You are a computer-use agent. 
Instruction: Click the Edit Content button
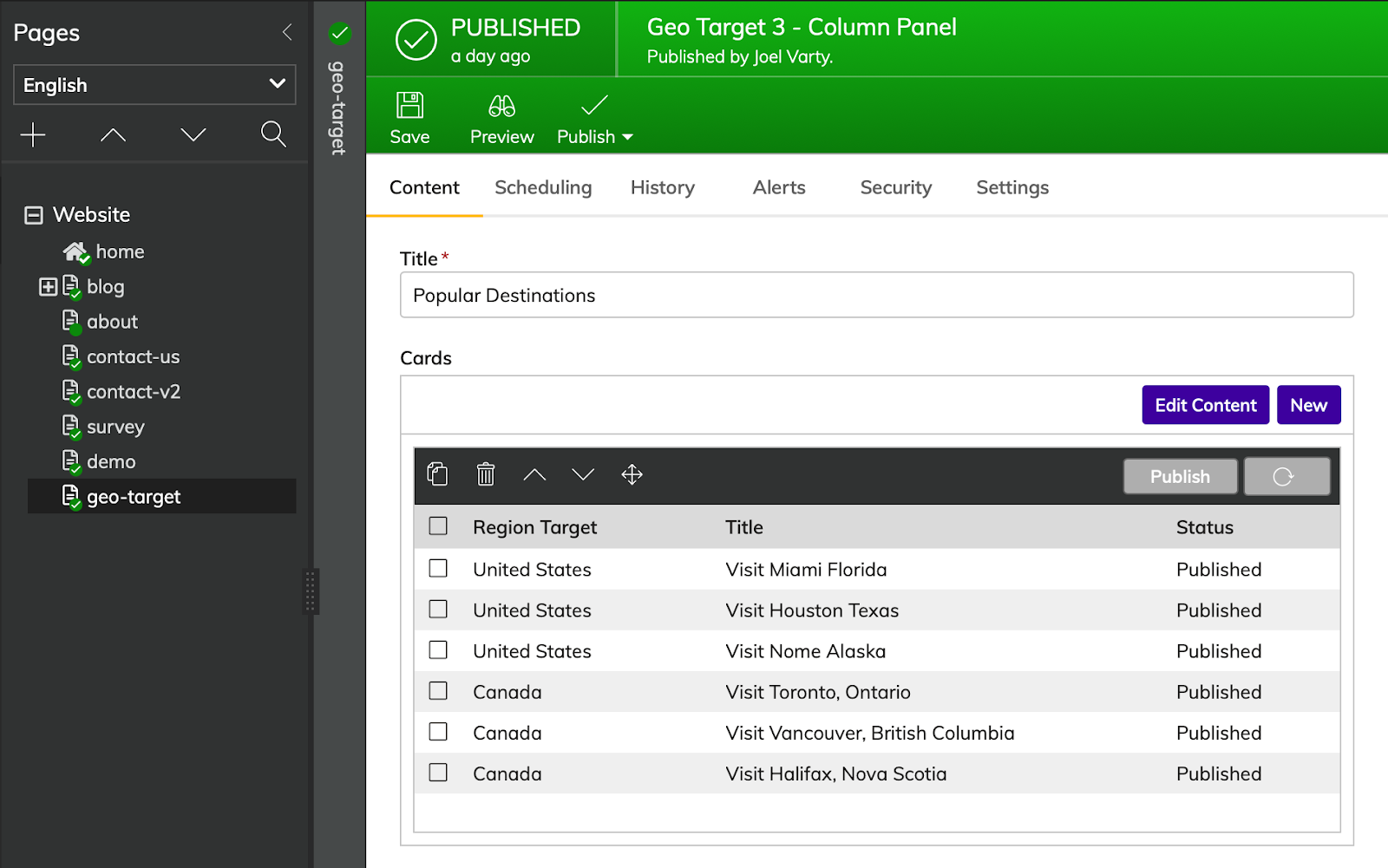pos(1205,405)
